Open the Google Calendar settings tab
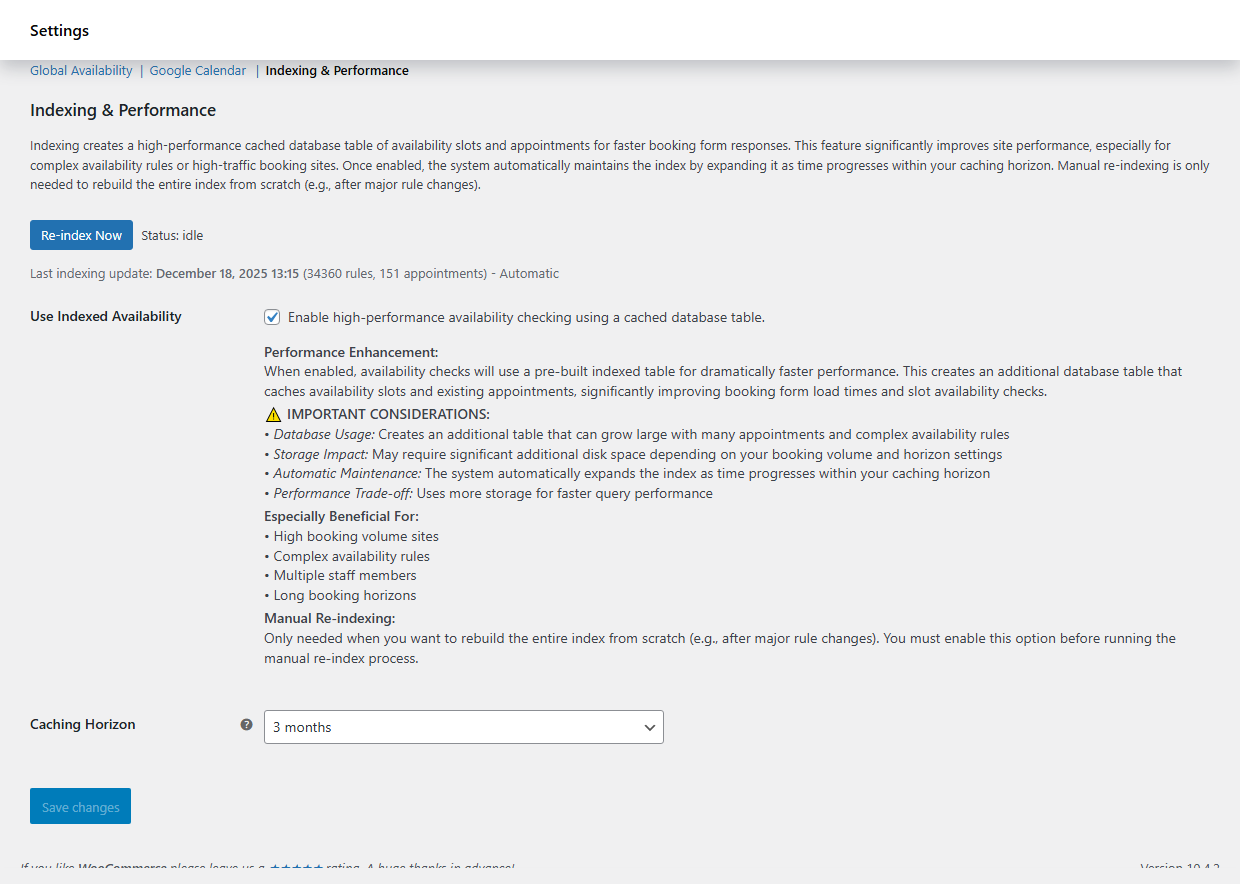Image resolution: width=1240 pixels, height=884 pixels. click(197, 70)
